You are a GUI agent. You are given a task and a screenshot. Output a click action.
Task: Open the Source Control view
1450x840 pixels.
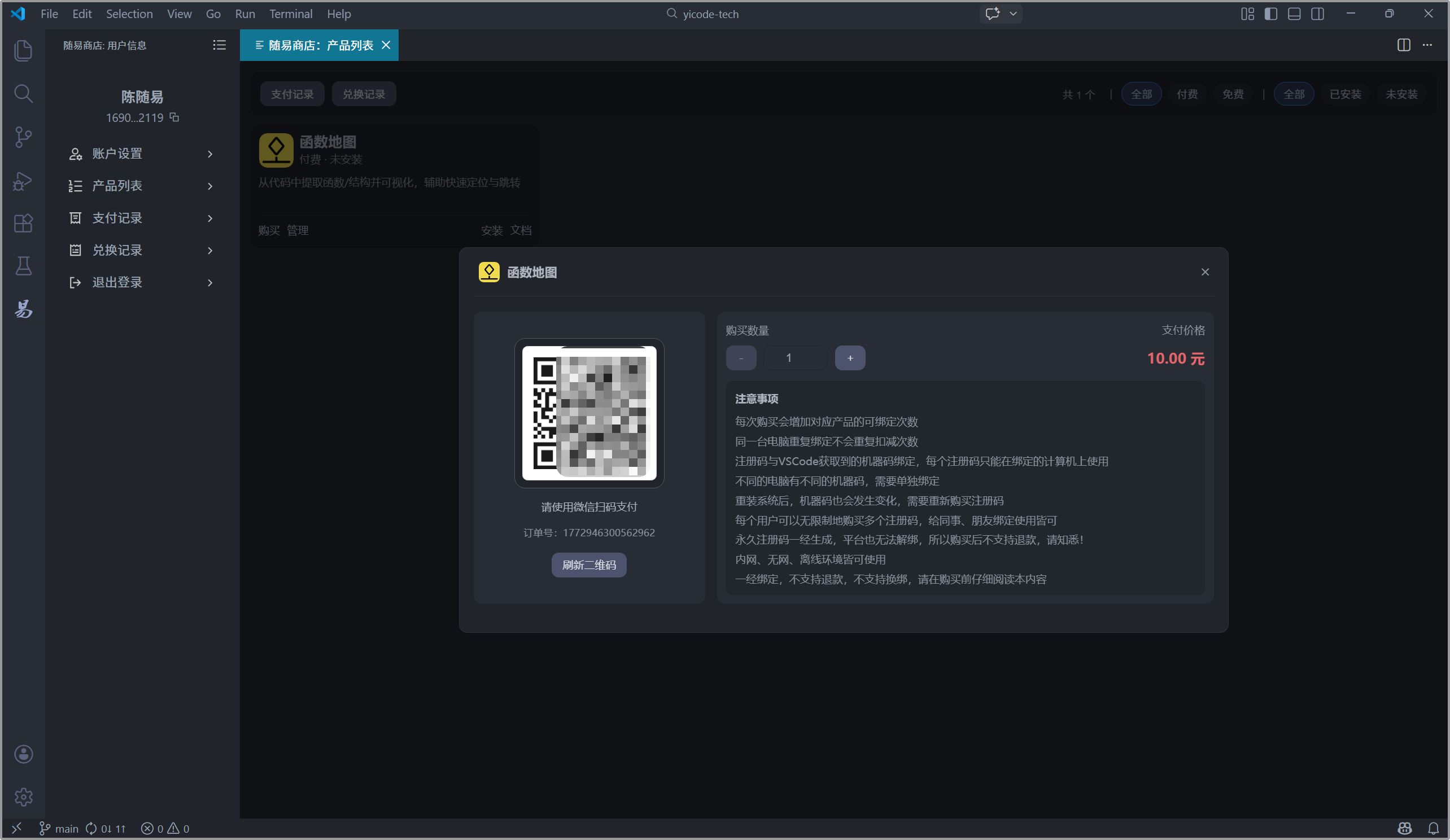(23, 137)
